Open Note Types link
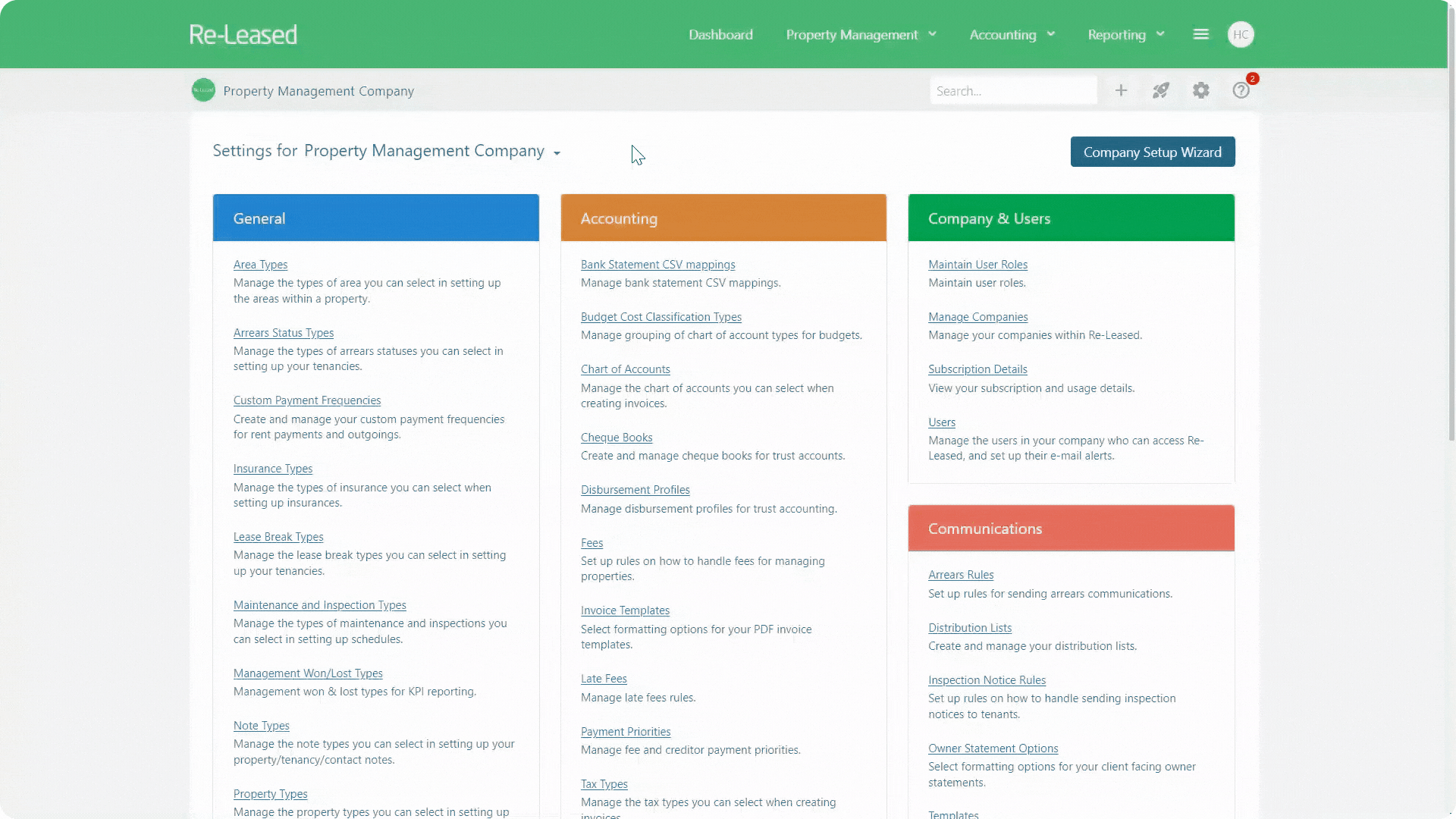Screen dimensions: 1456x819 (261, 725)
